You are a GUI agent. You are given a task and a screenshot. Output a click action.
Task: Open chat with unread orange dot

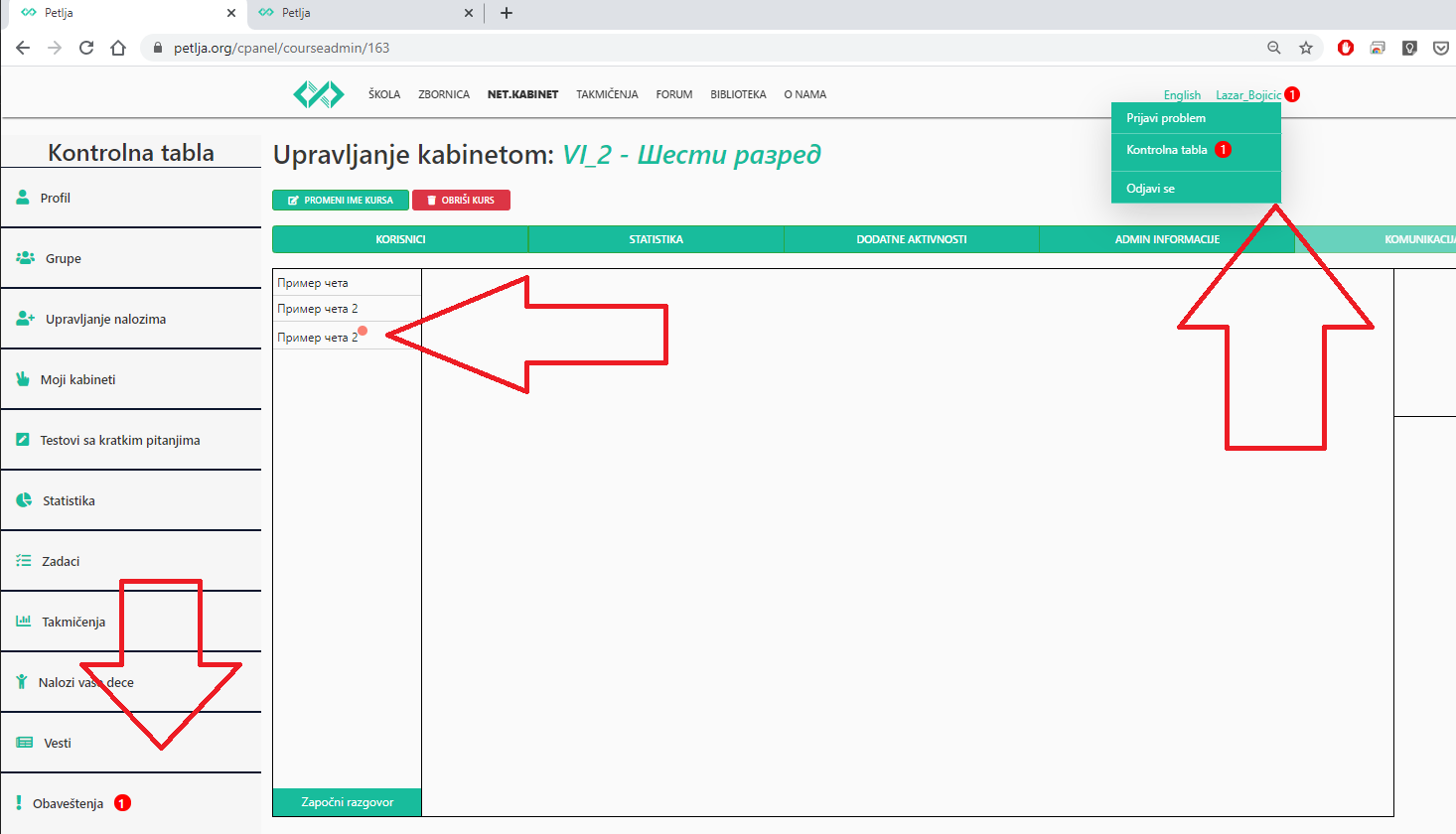pyautogui.click(x=318, y=338)
